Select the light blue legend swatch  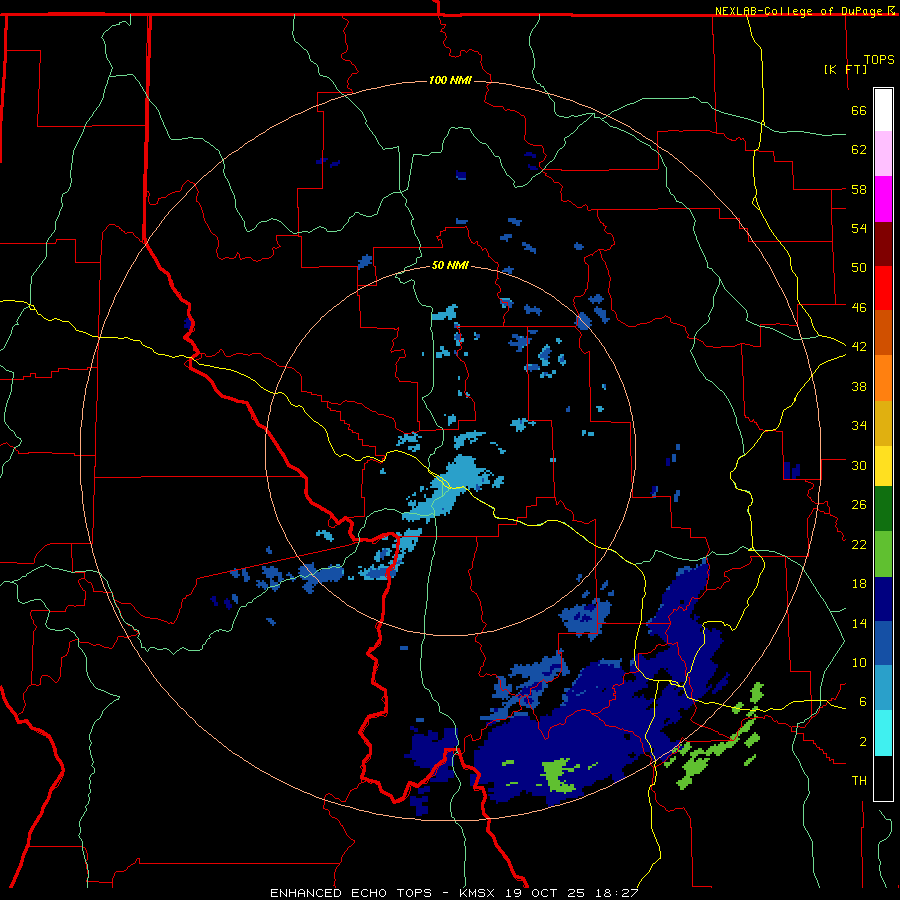(883, 688)
